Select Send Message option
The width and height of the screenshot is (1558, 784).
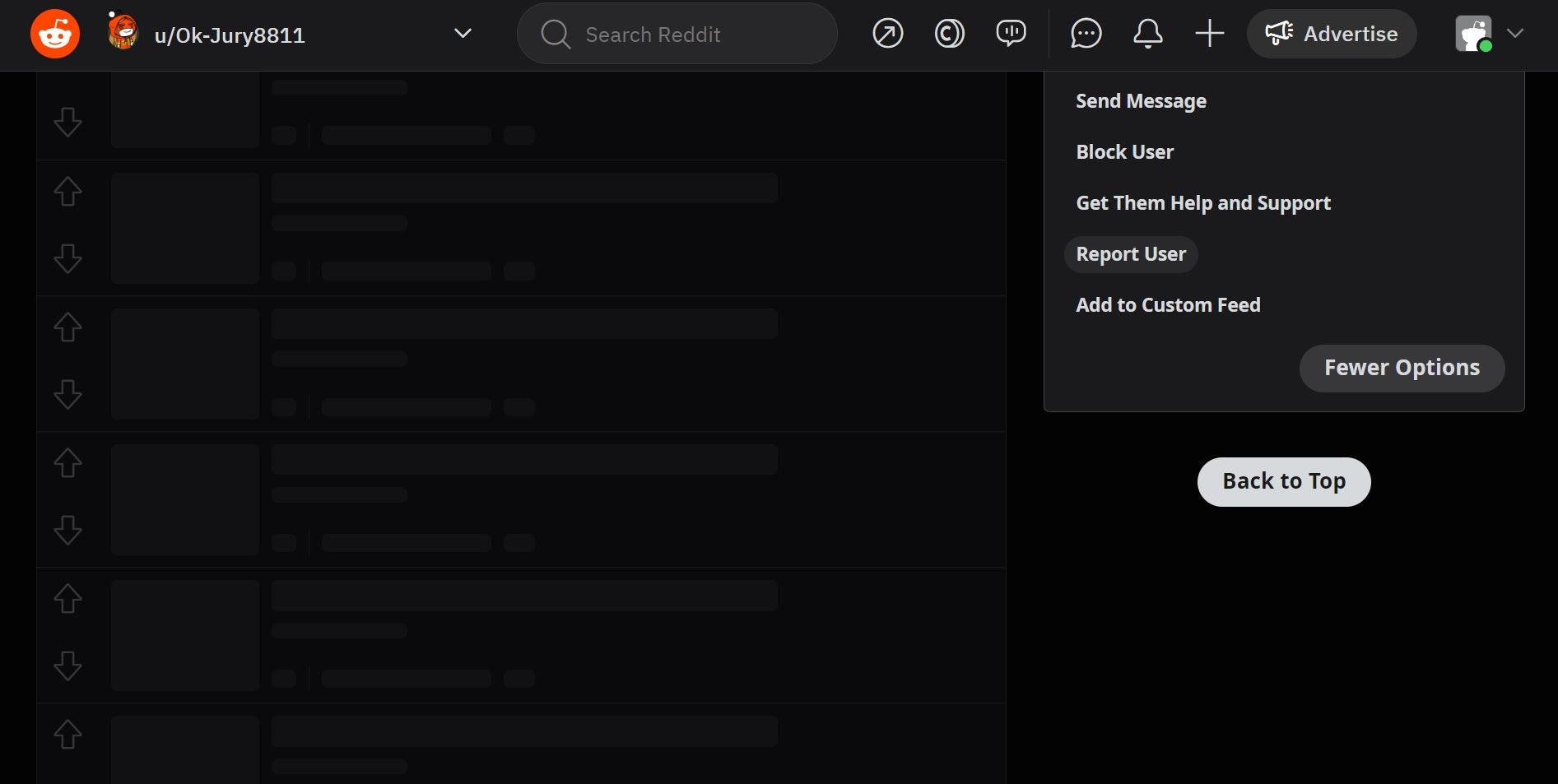coord(1141,101)
